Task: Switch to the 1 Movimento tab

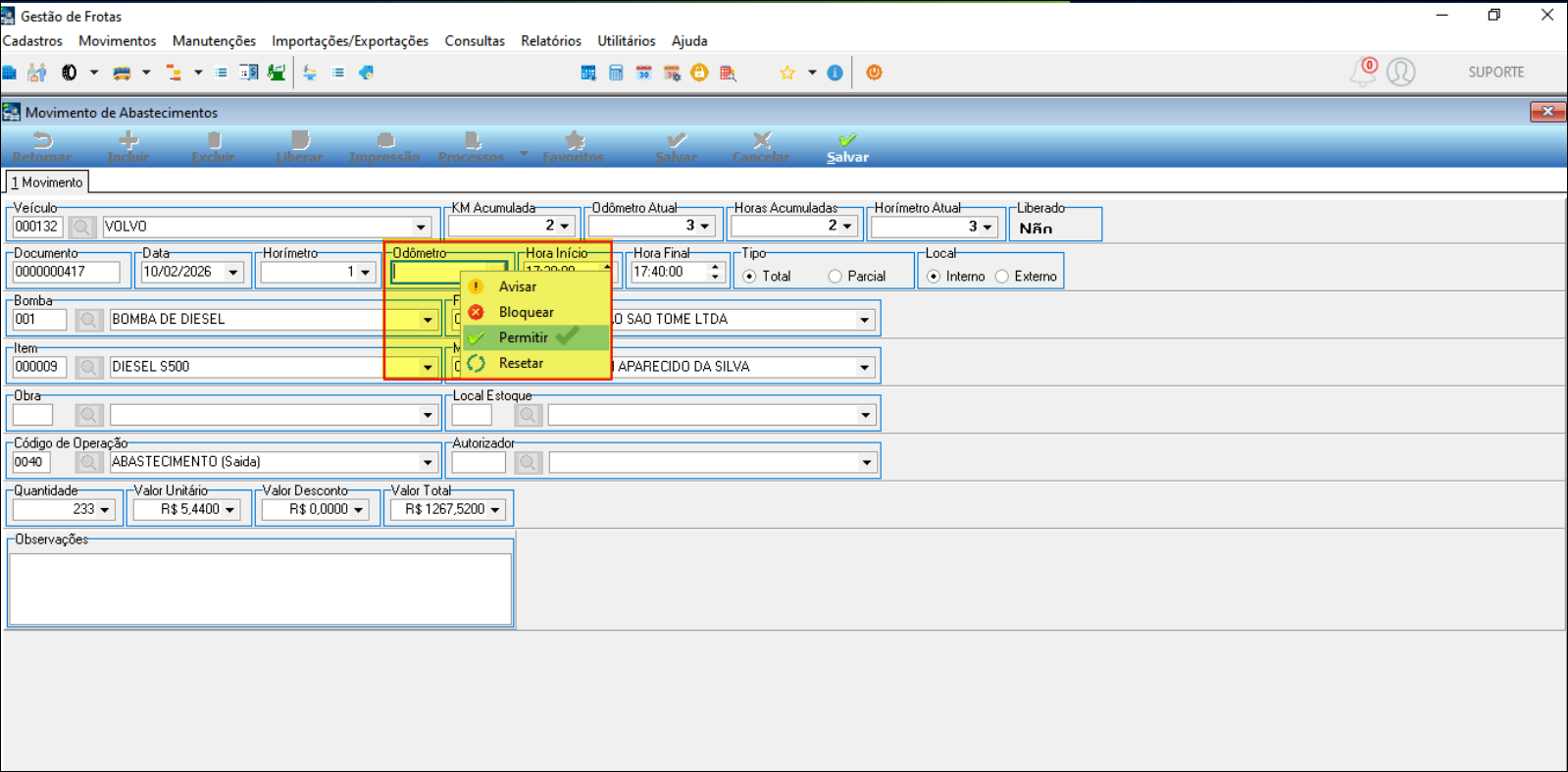Action: tap(47, 182)
